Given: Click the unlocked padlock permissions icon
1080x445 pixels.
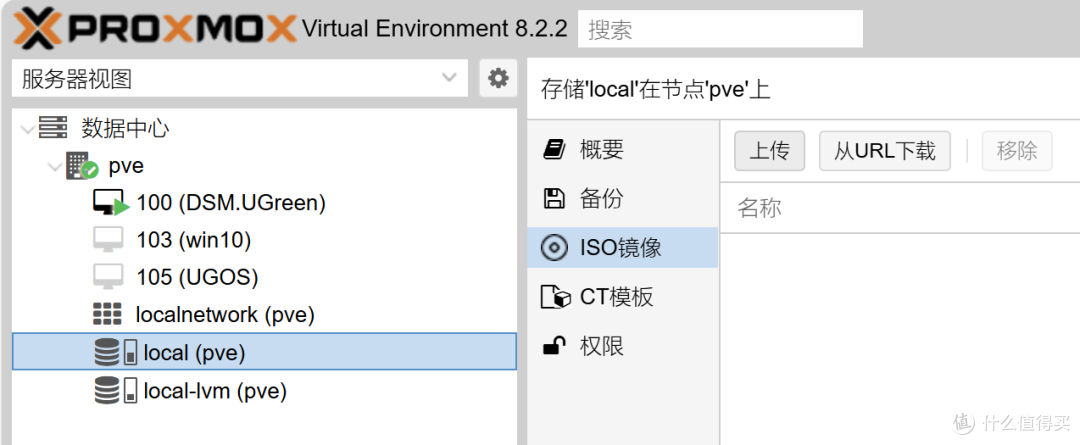Looking at the screenshot, I should [x=554, y=345].
